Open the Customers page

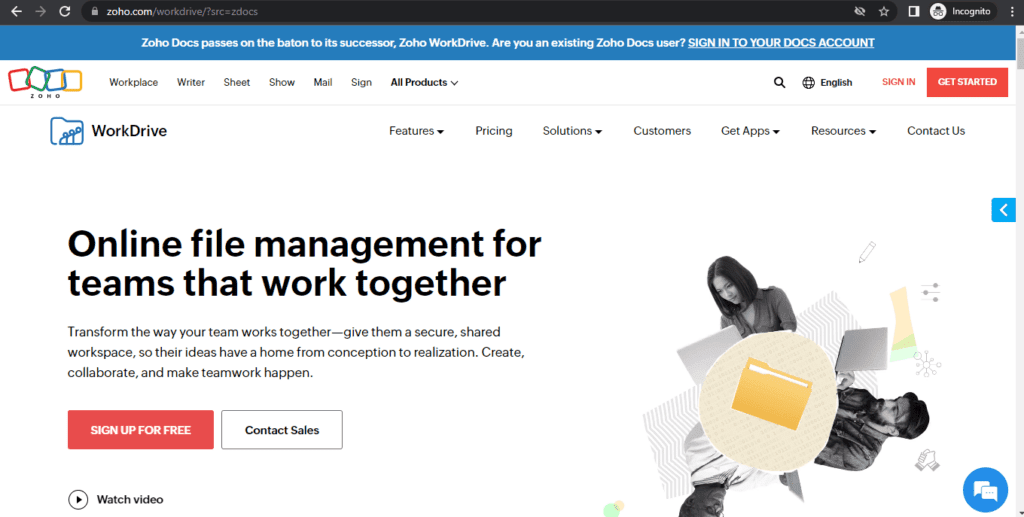[662, 131]
